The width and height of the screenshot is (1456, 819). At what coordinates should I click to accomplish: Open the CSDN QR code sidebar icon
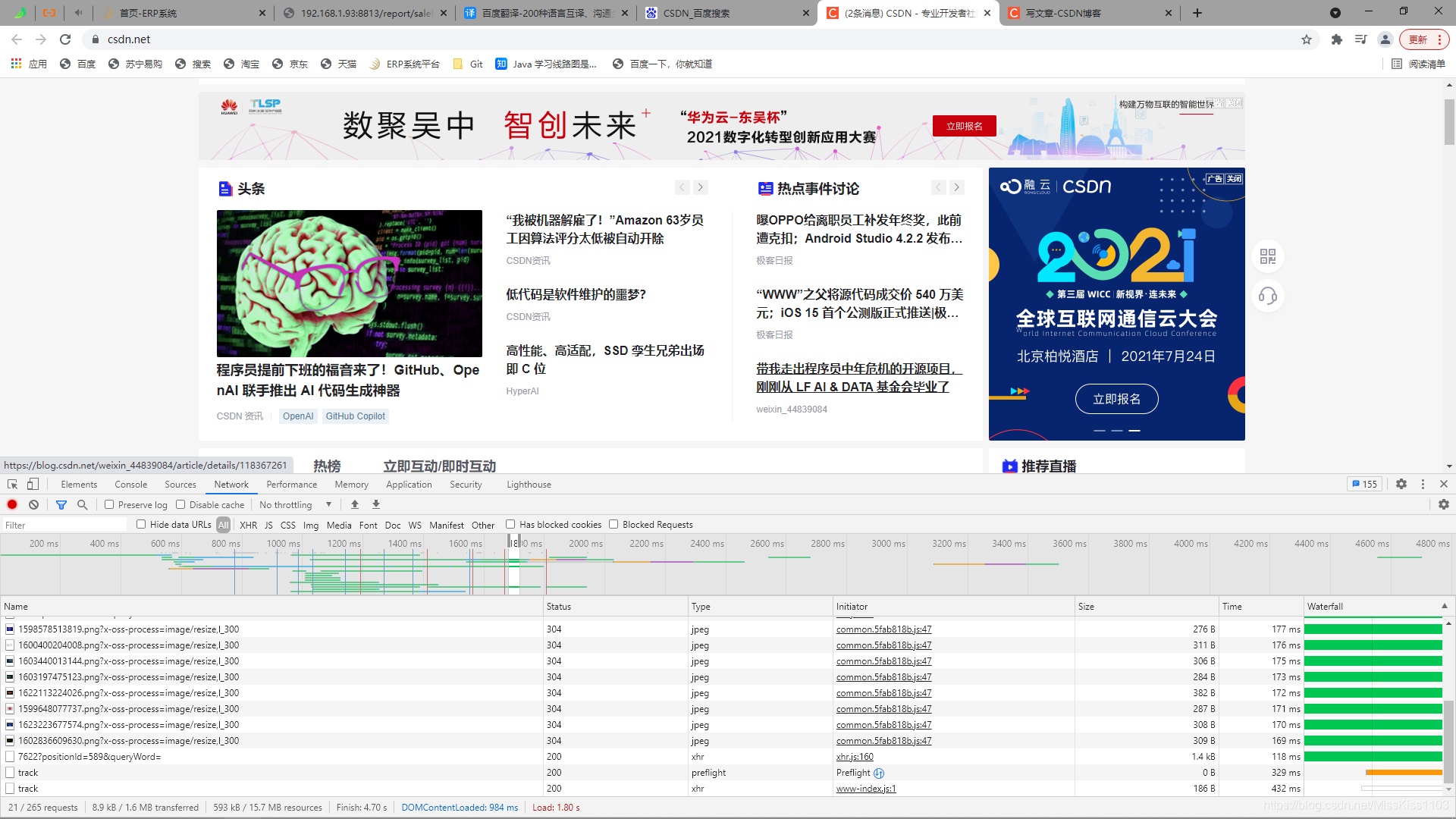[1267, 257]
